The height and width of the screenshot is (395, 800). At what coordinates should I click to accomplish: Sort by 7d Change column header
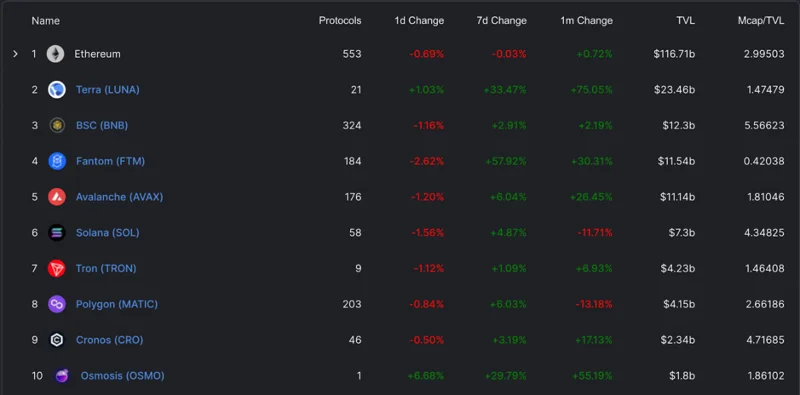[x=502, y=21]
